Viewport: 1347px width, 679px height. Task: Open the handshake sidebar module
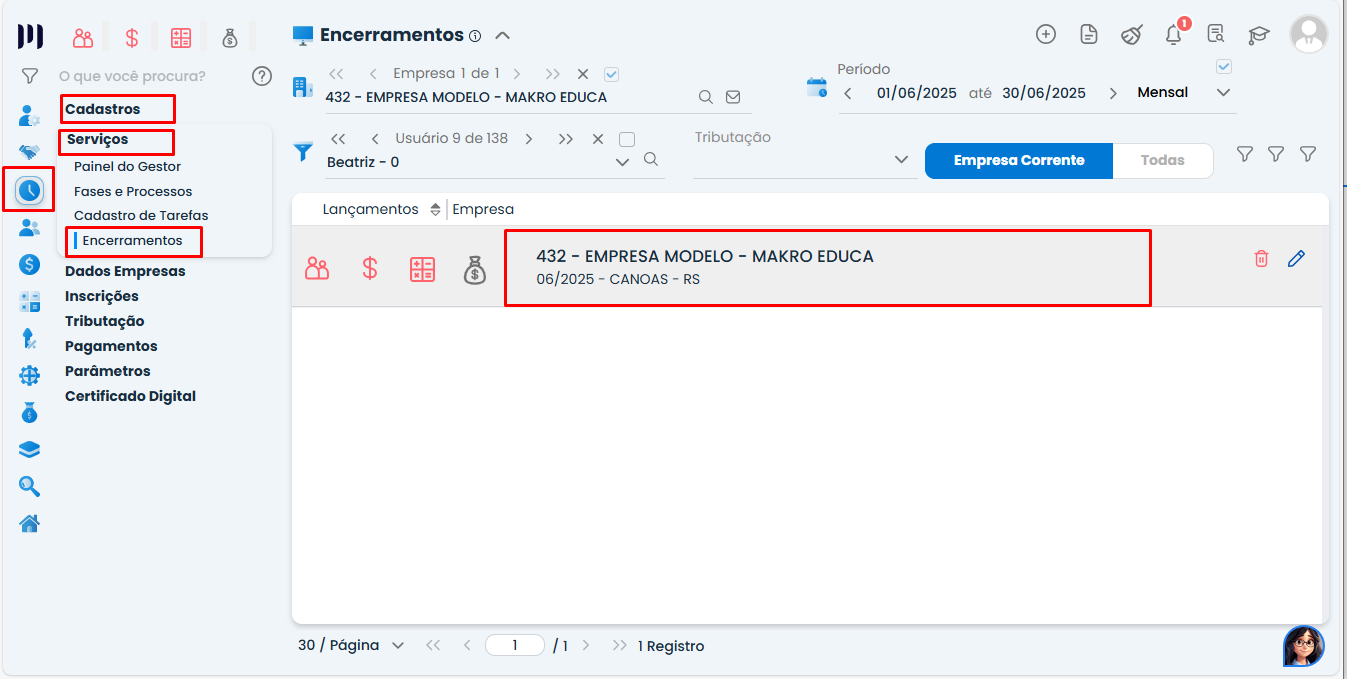29,152
